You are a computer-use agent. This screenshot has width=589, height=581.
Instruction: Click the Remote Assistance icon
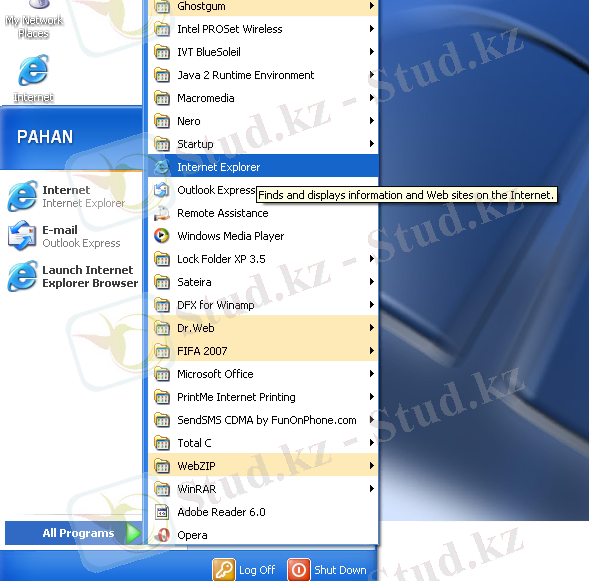pos(162,213)
